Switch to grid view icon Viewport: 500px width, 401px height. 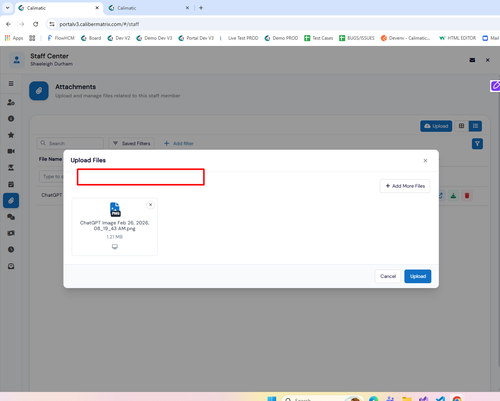point(461,126)
